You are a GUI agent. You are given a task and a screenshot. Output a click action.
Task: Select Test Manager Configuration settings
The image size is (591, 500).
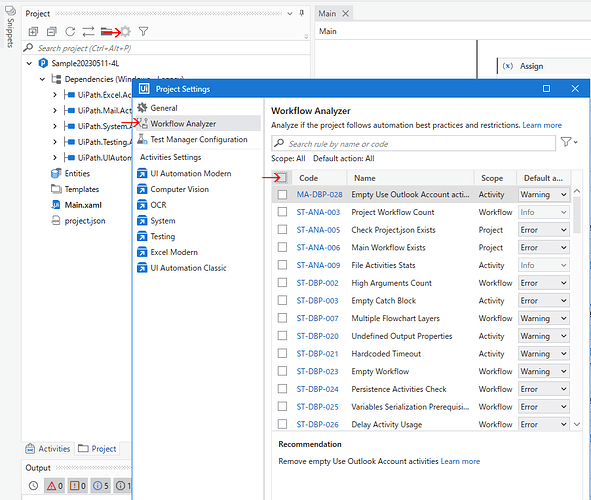pyautogui.click(x=199, y=139)
